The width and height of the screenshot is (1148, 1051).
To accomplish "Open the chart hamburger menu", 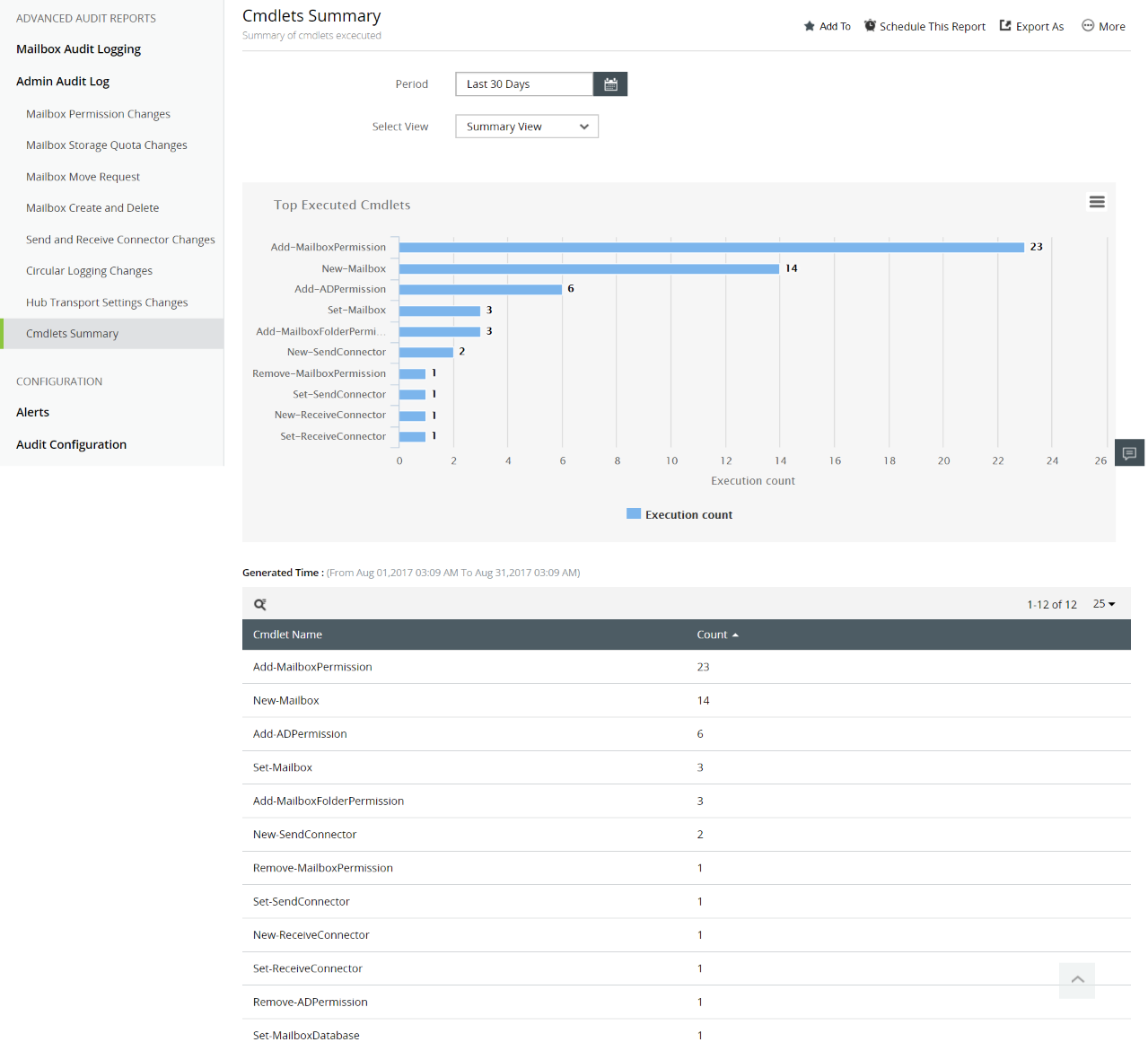I will pos(1096,202).
